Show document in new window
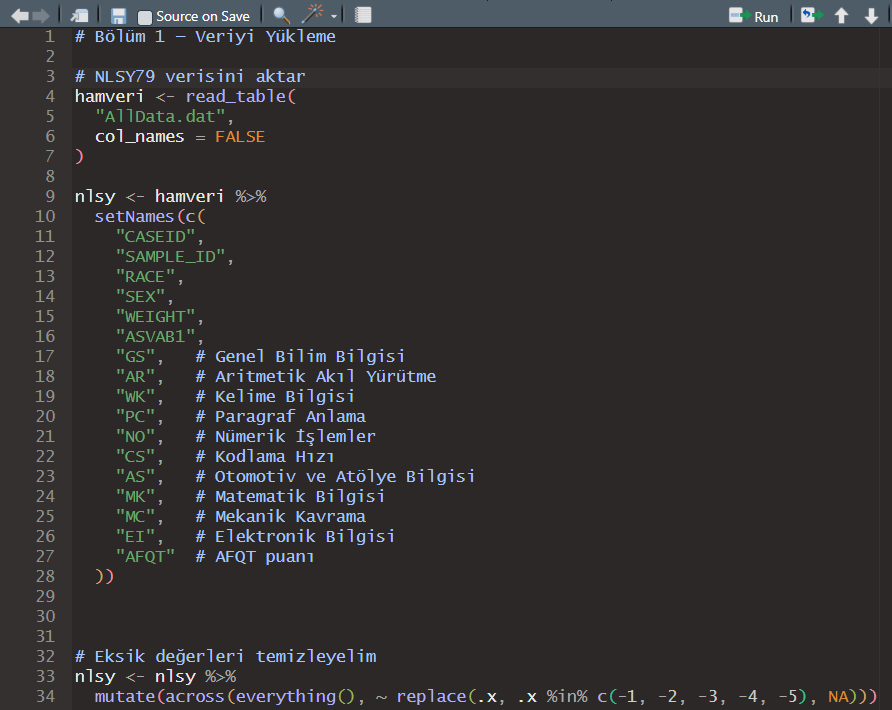892x710 pixels. click(80, 16)
